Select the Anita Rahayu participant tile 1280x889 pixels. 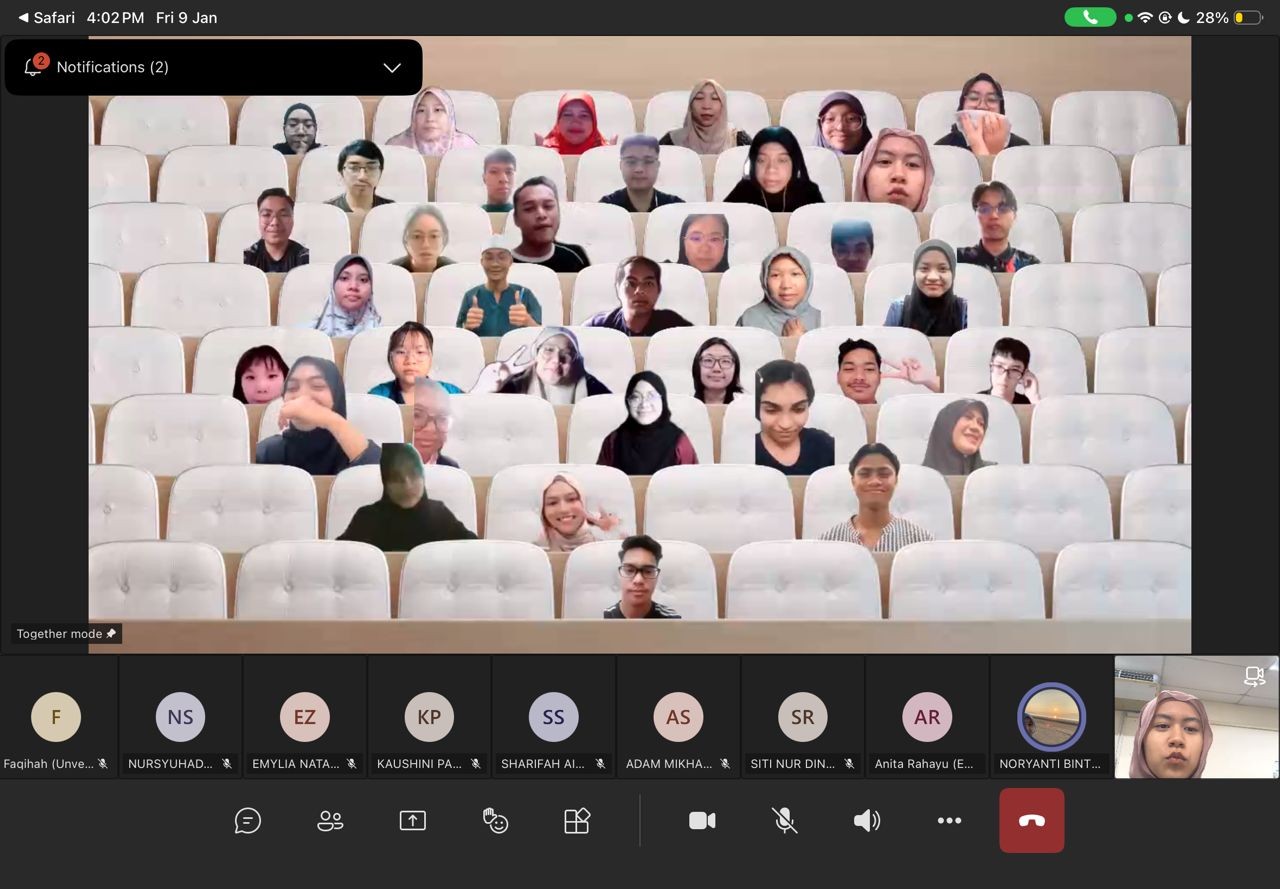927,718
